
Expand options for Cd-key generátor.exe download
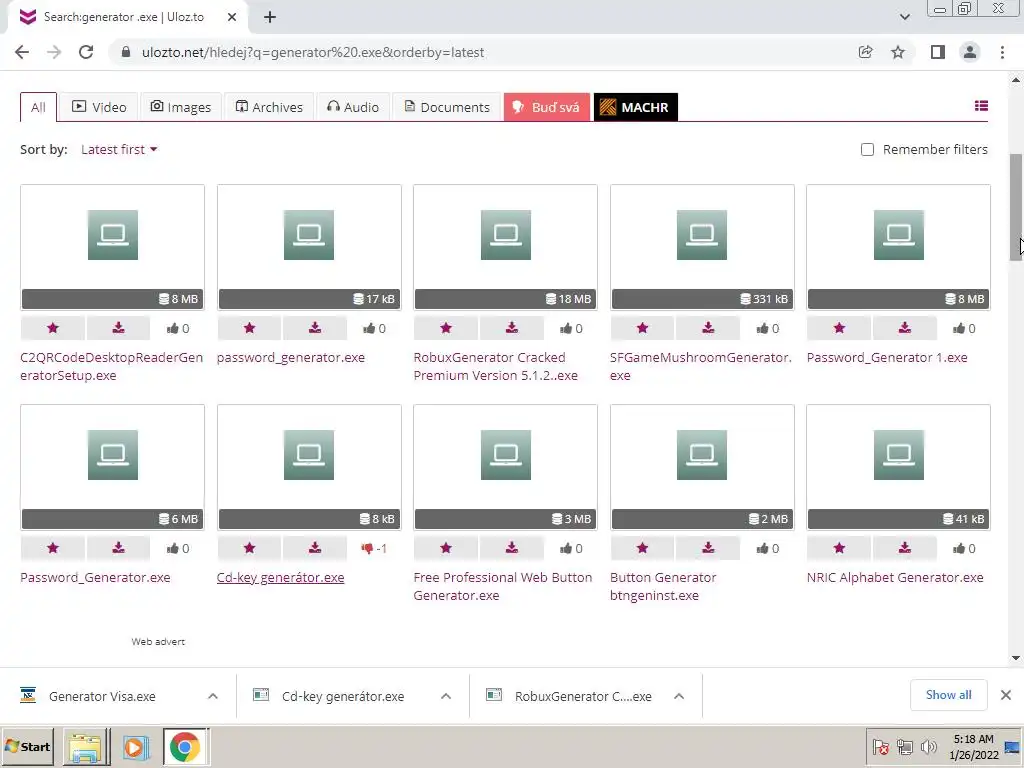(446, 696)
